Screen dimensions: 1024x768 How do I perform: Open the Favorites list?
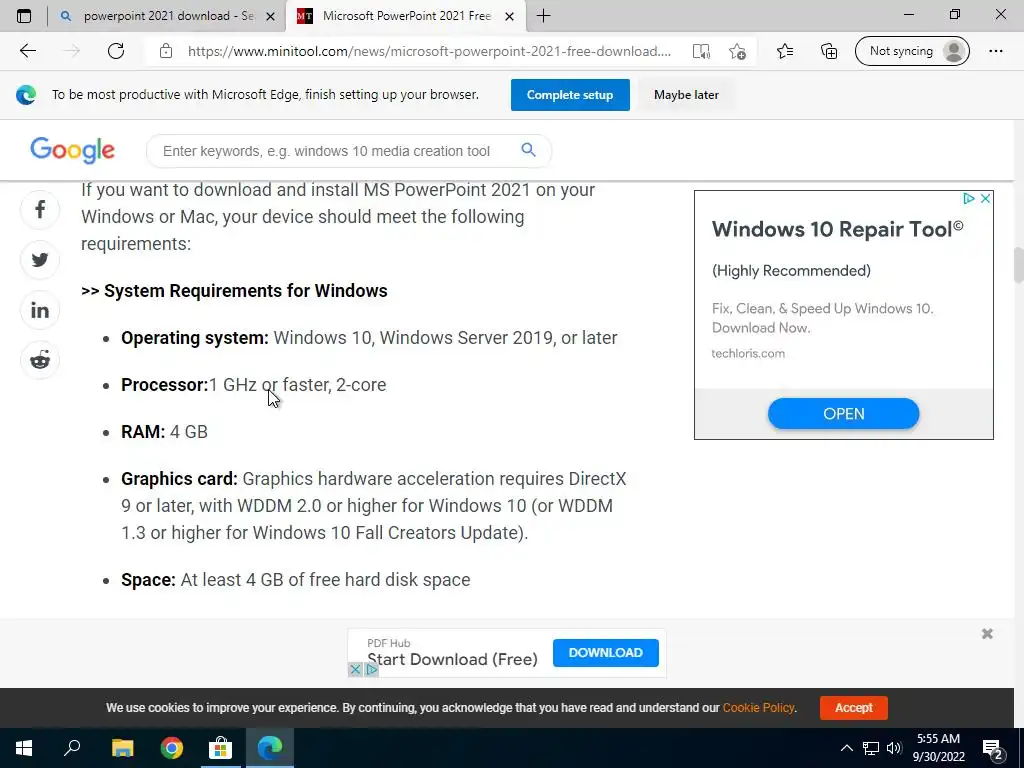tap(785, 51)
